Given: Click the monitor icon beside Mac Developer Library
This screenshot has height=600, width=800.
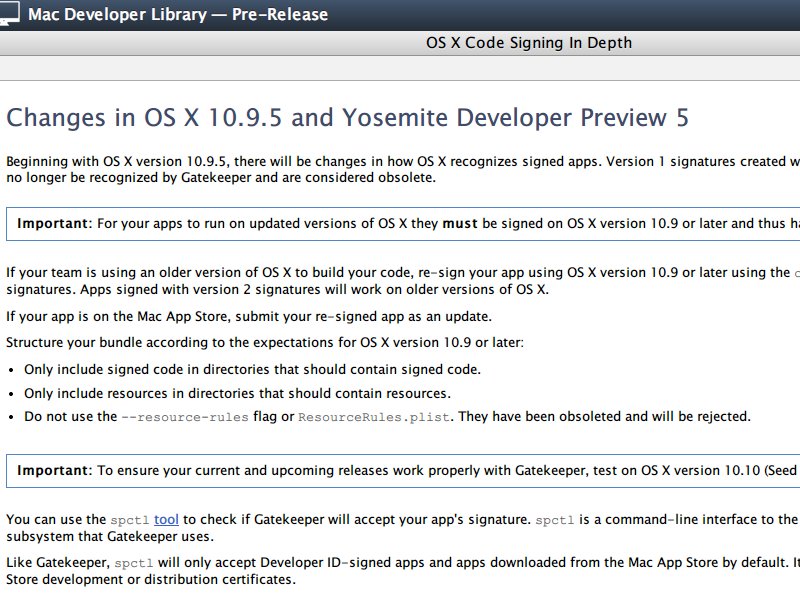Looking at the screenshot, I should [x=10, y=13].
